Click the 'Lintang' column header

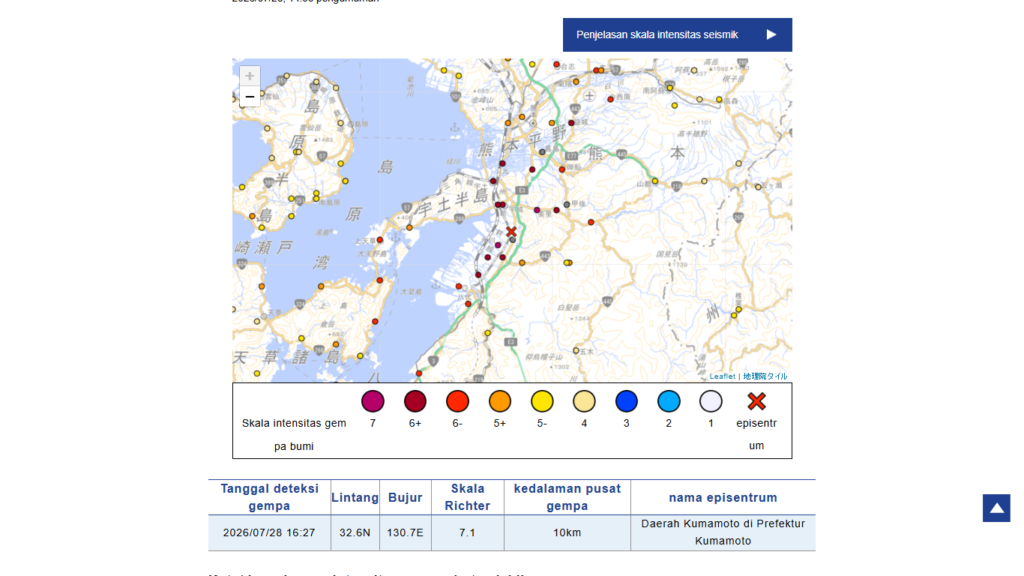[355, 497]
